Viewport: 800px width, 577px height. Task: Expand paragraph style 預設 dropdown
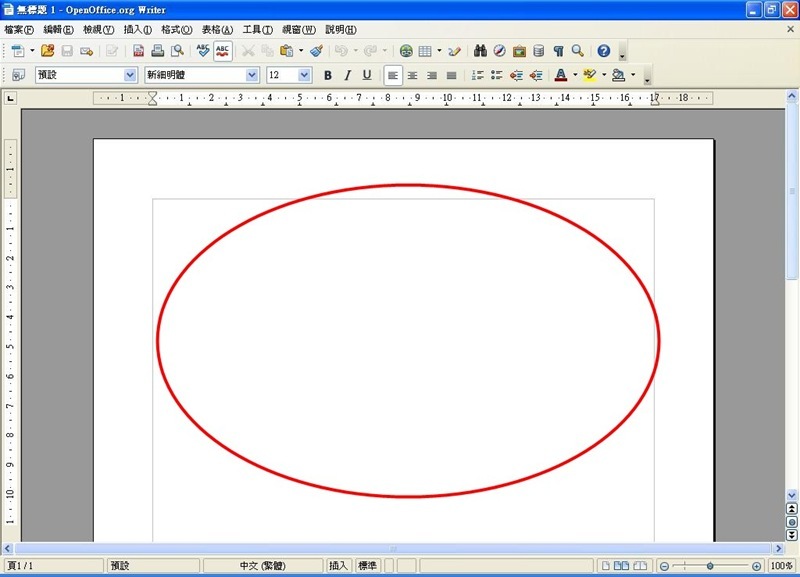pos(130,75)
